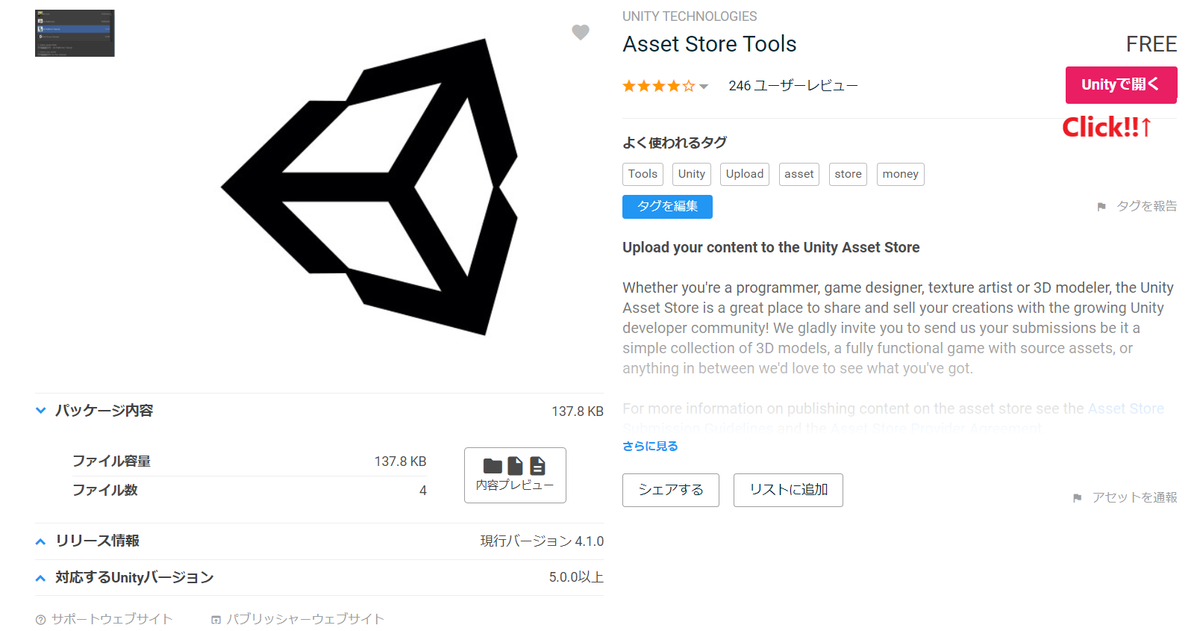Viewport: 1200px width, 631px height.
Task: Select the Tools tag
Action: (643, 174)
